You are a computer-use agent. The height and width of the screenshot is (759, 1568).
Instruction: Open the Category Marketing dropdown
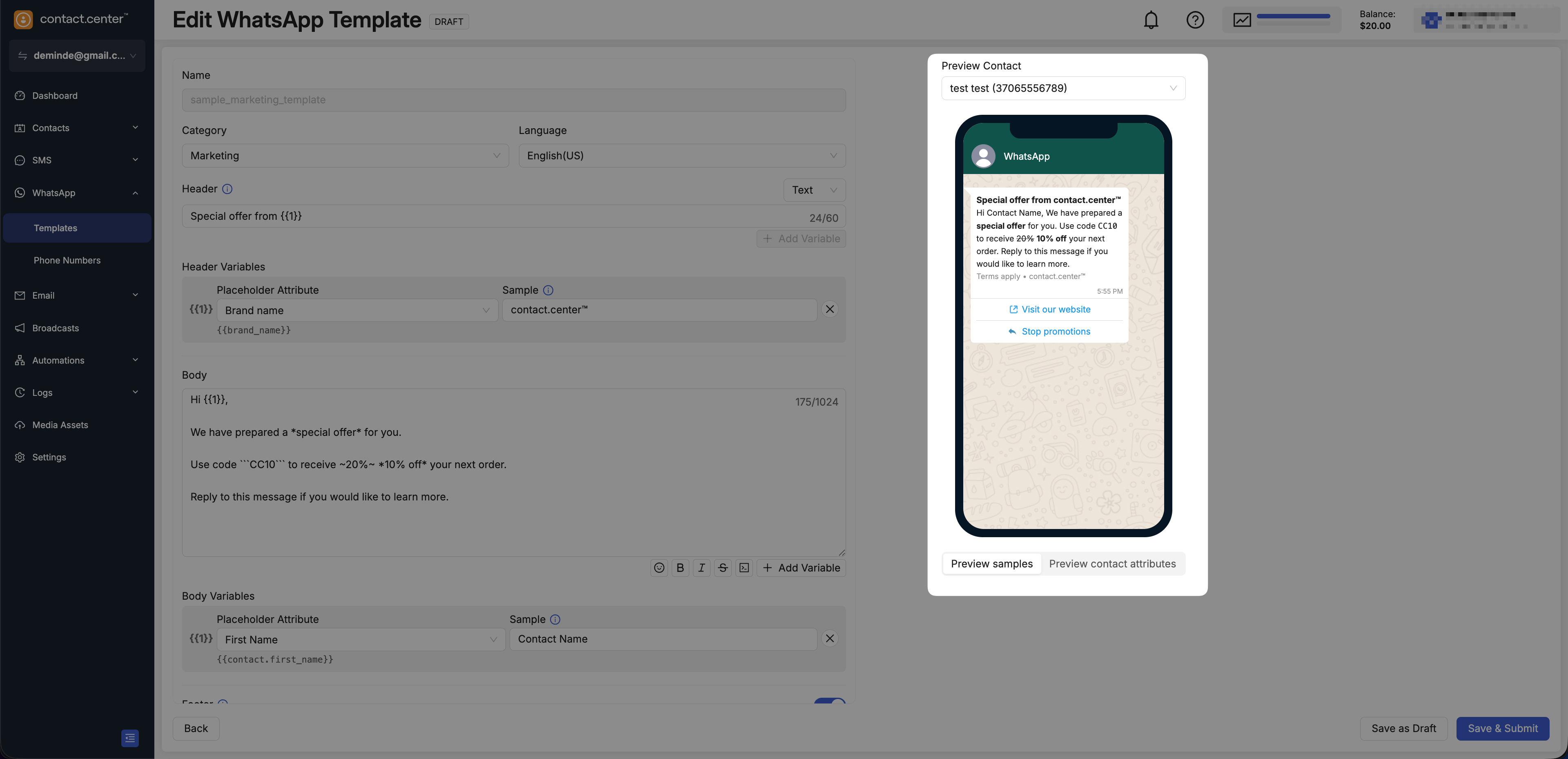click(345, 156)
